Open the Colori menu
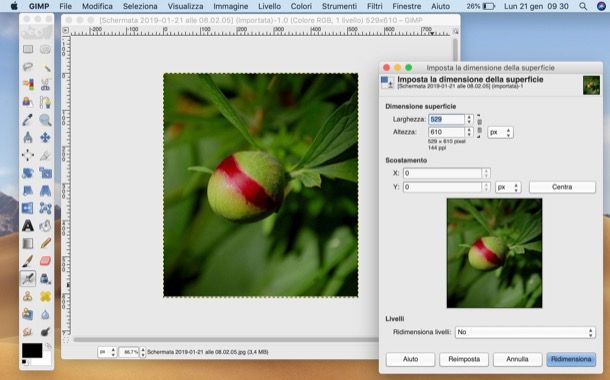 tap(301, 6)
